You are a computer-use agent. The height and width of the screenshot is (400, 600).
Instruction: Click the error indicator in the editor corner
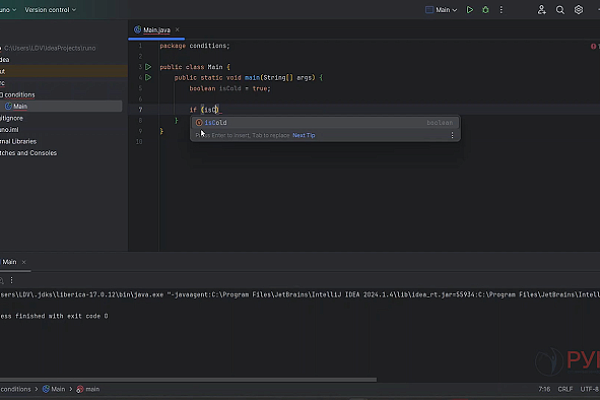click(595, 46)
